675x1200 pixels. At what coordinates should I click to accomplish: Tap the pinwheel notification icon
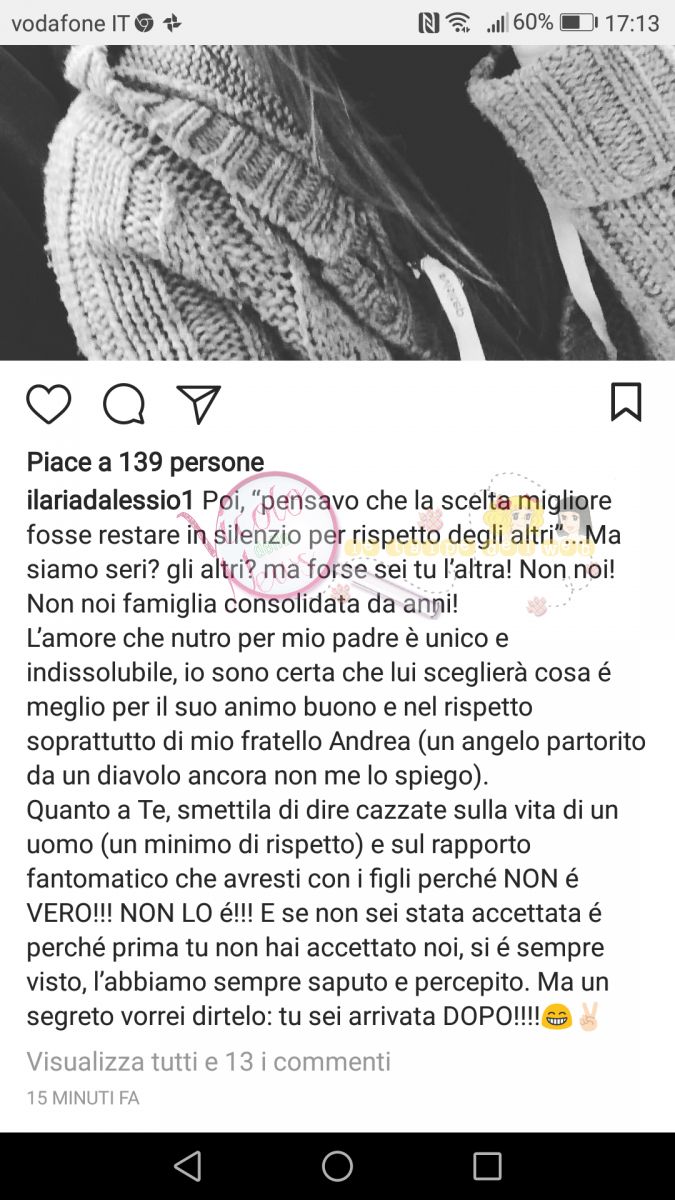click(x=172, y=23)
